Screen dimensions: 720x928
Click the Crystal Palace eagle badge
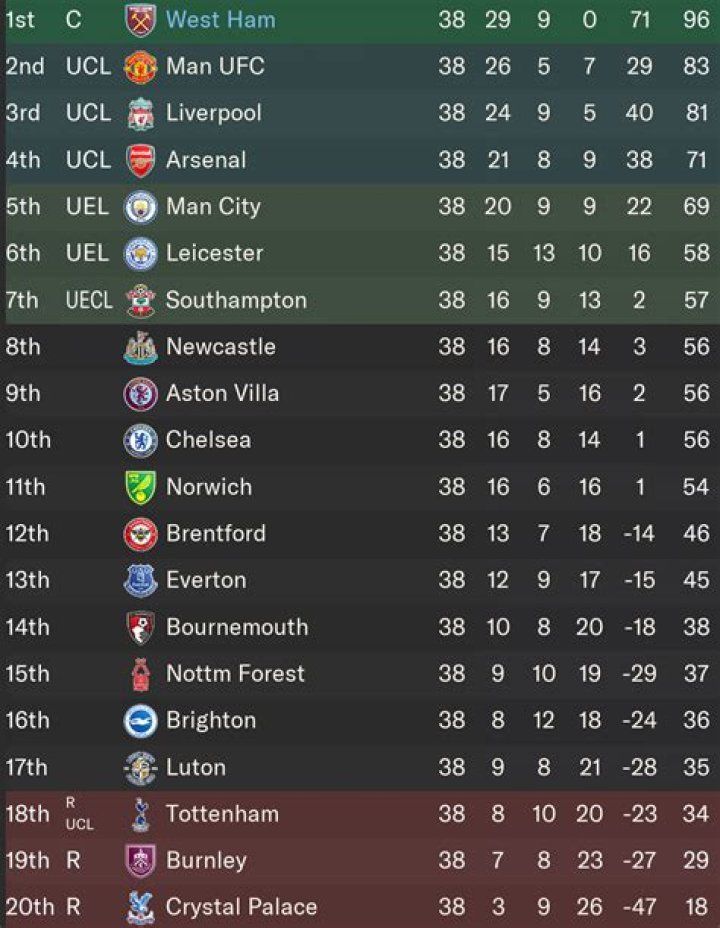pyautogui.click(x=140, y=907)
